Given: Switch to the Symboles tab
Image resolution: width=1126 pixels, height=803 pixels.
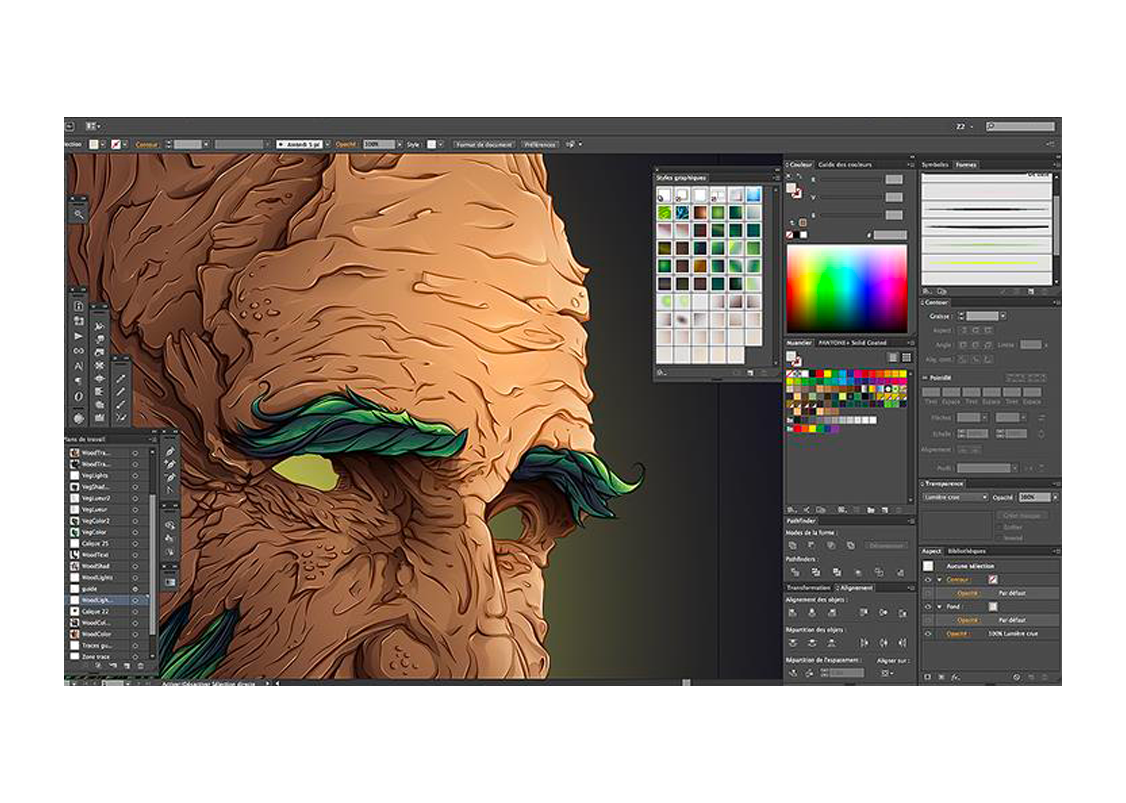Looking at the screenshot, I should click(x=935, y=164).
